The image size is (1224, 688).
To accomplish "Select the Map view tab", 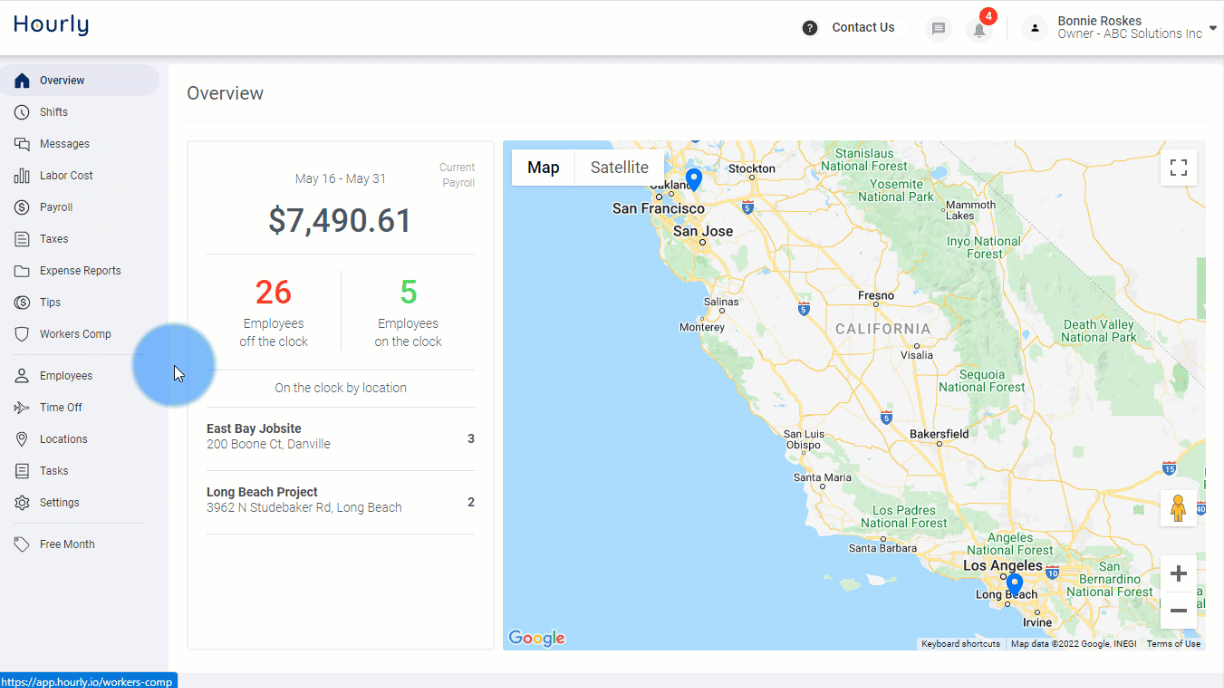I will point(543,168).
